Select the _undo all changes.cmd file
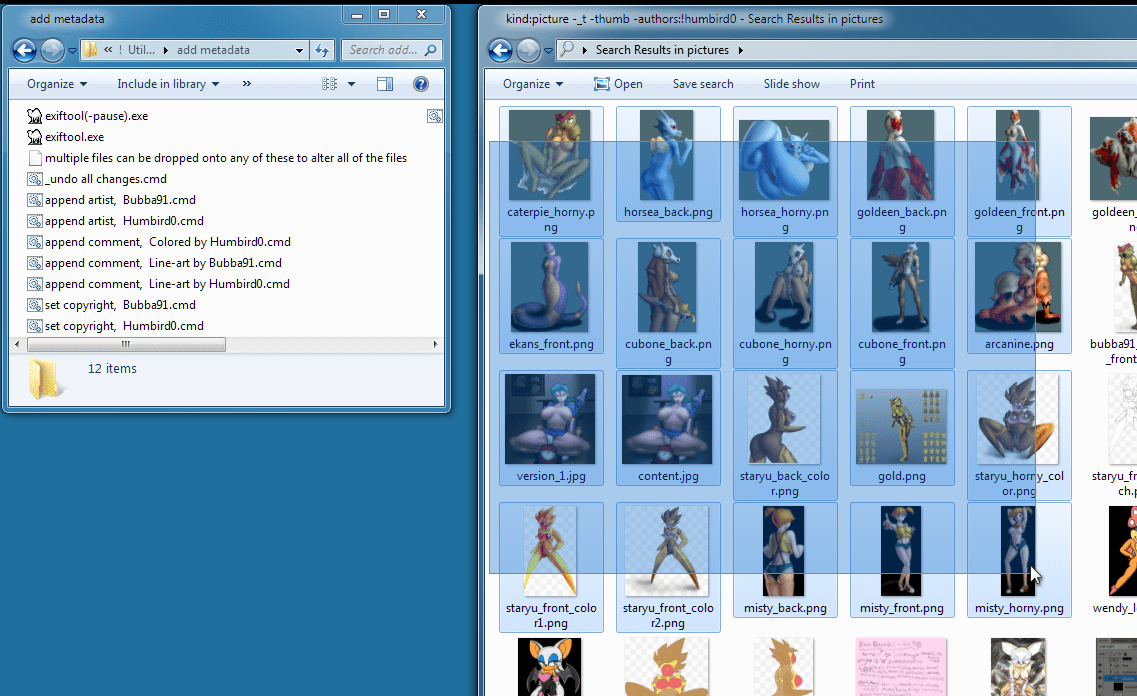The image size is (1137, 696). (x=105, y=179)
